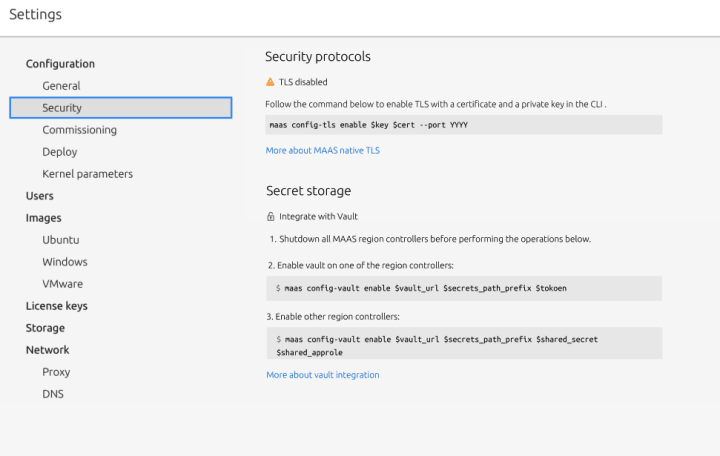
Task: Click the lock icon beside Integrate with Vault
Action: tap(270, 216)
